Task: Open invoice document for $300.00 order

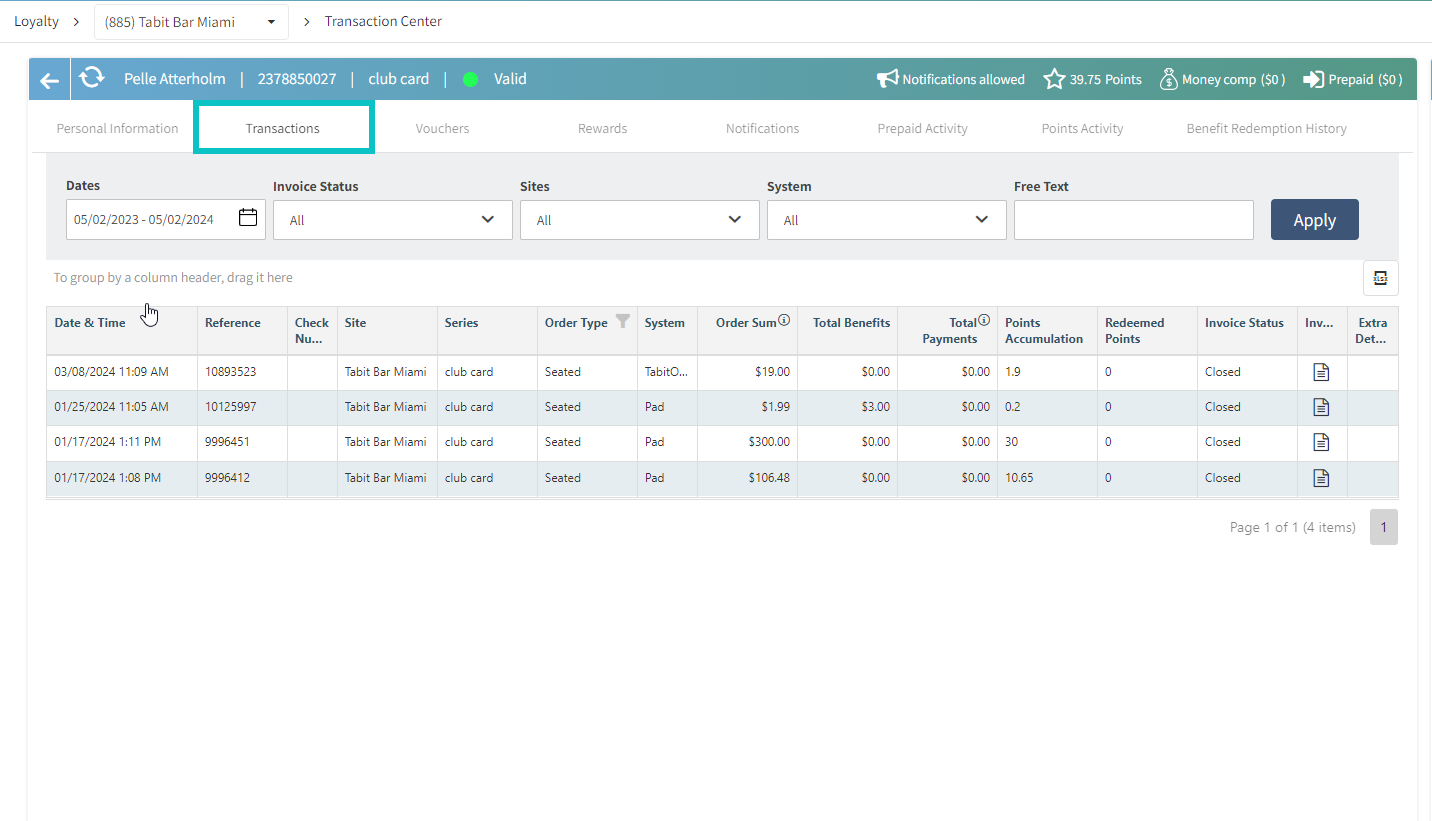Action: coord(1321,442)
